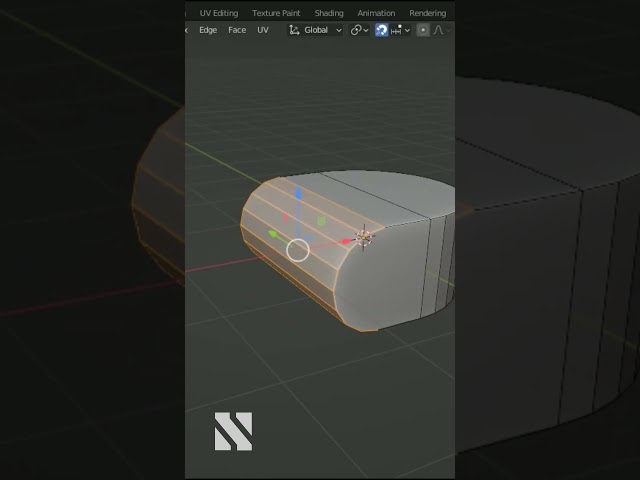Click the blue Z-axis gizmo arrow

299,193
